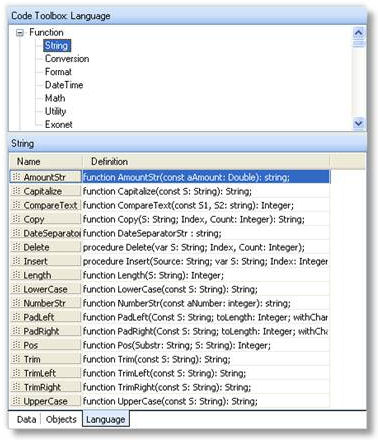Click the UpperCase function definition
The height and width of the screenshot is (440, 378).
[206, 401]
